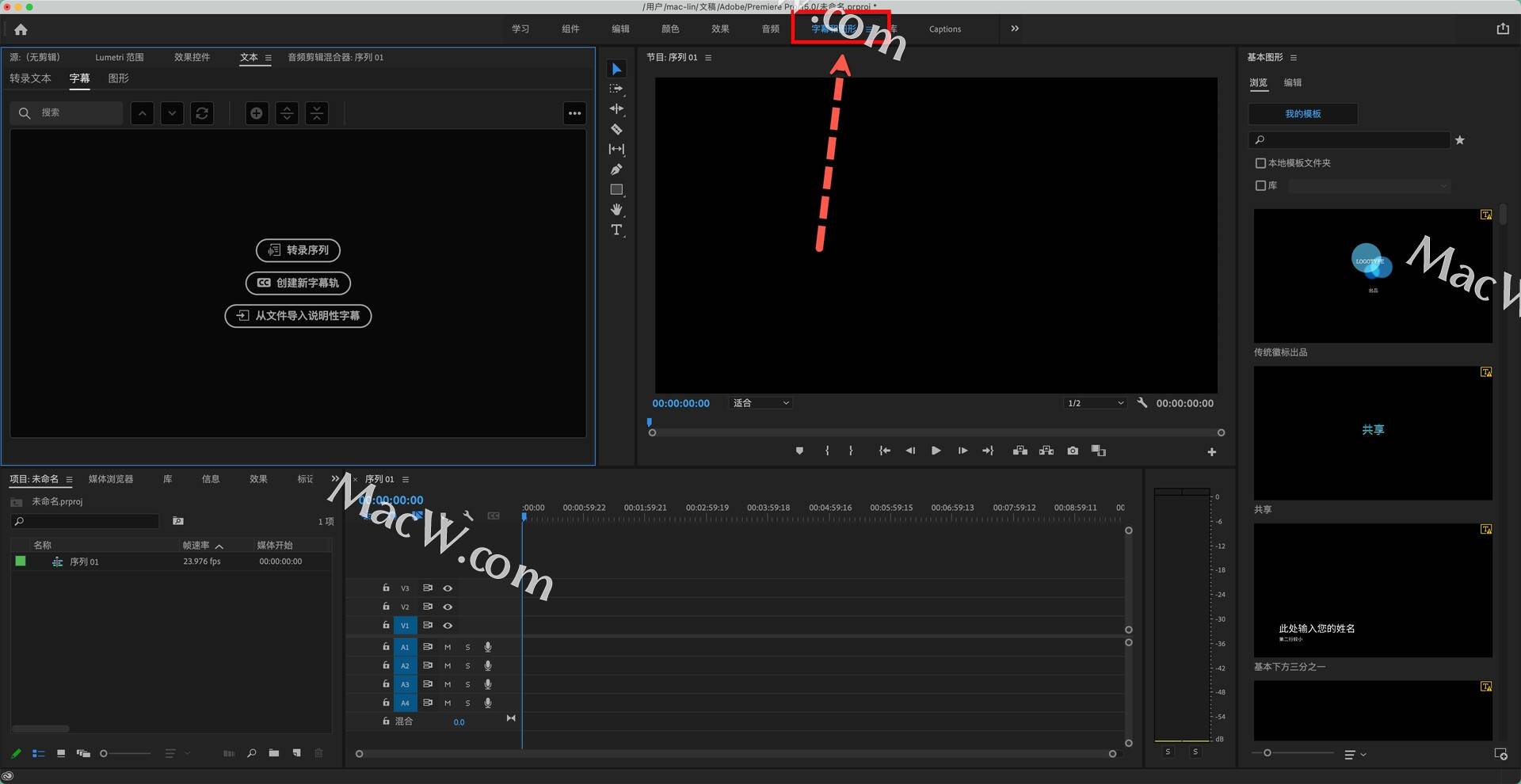Click the 转录序列 button
This screenshot has width=1521, height=784.
(298, 250)
